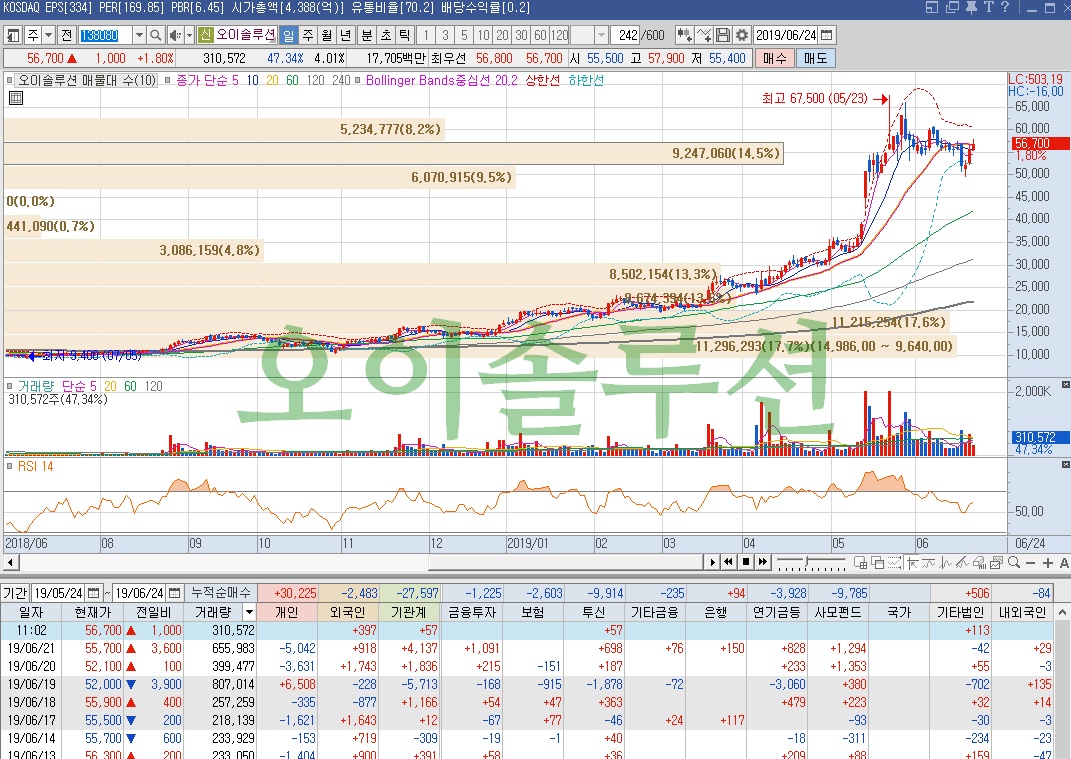
Task: Click the dotted-frame chart region icon
Action: [x=894, y=562]
